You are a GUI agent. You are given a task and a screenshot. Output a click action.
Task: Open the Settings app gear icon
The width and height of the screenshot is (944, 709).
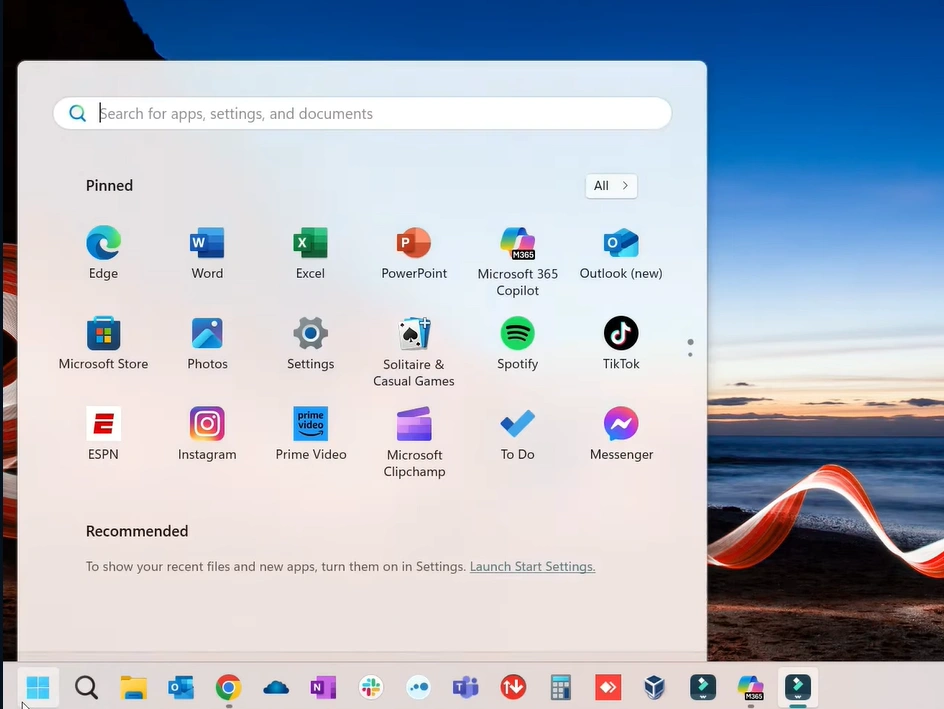(310, 333)
